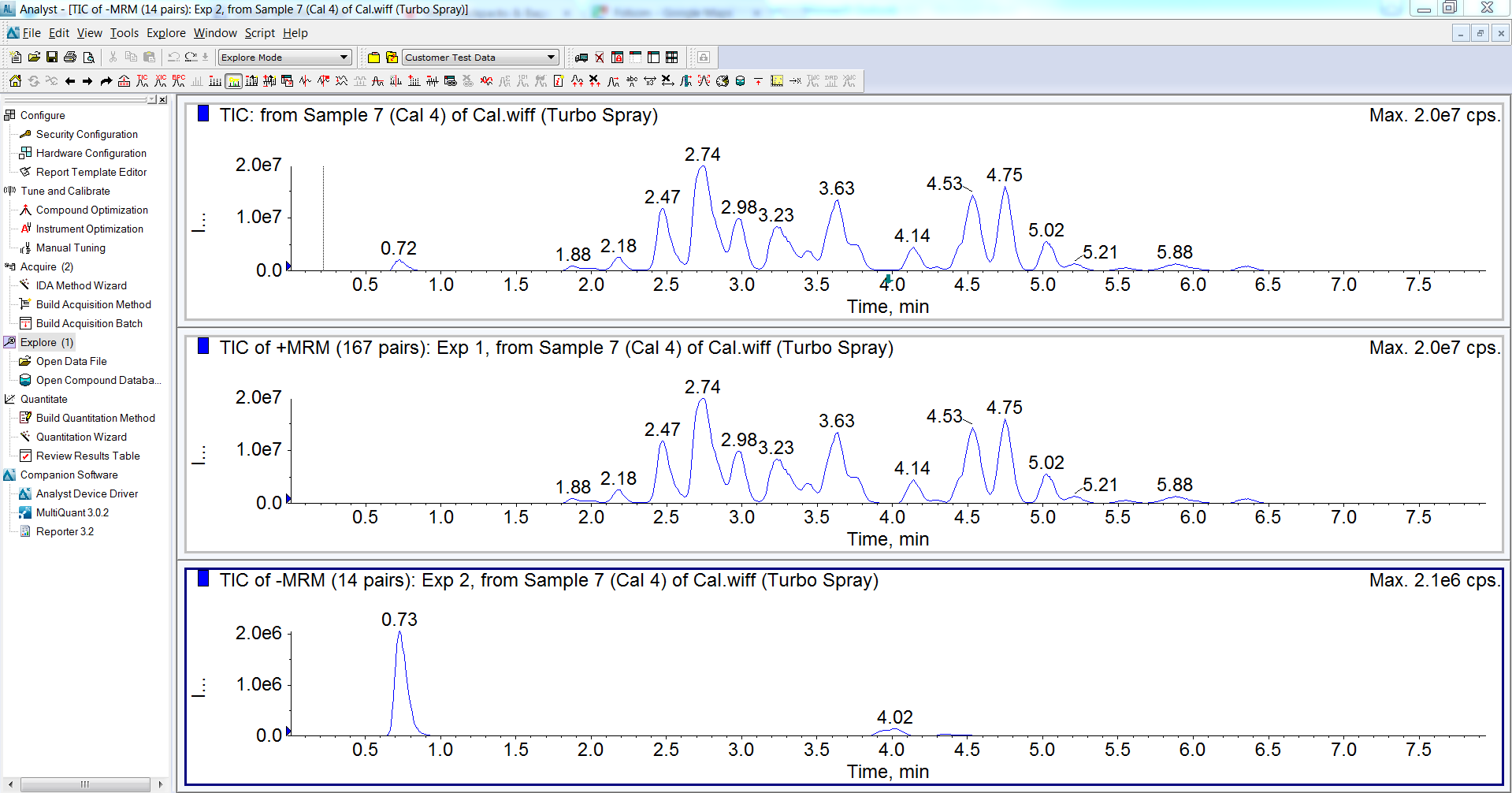Click the padlock lock icon
The image size is (1512, 793).
pos(704,58)
